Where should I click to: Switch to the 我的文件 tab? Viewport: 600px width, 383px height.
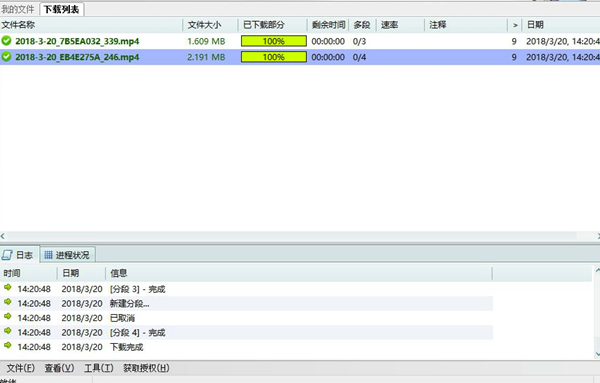[18, 9]
